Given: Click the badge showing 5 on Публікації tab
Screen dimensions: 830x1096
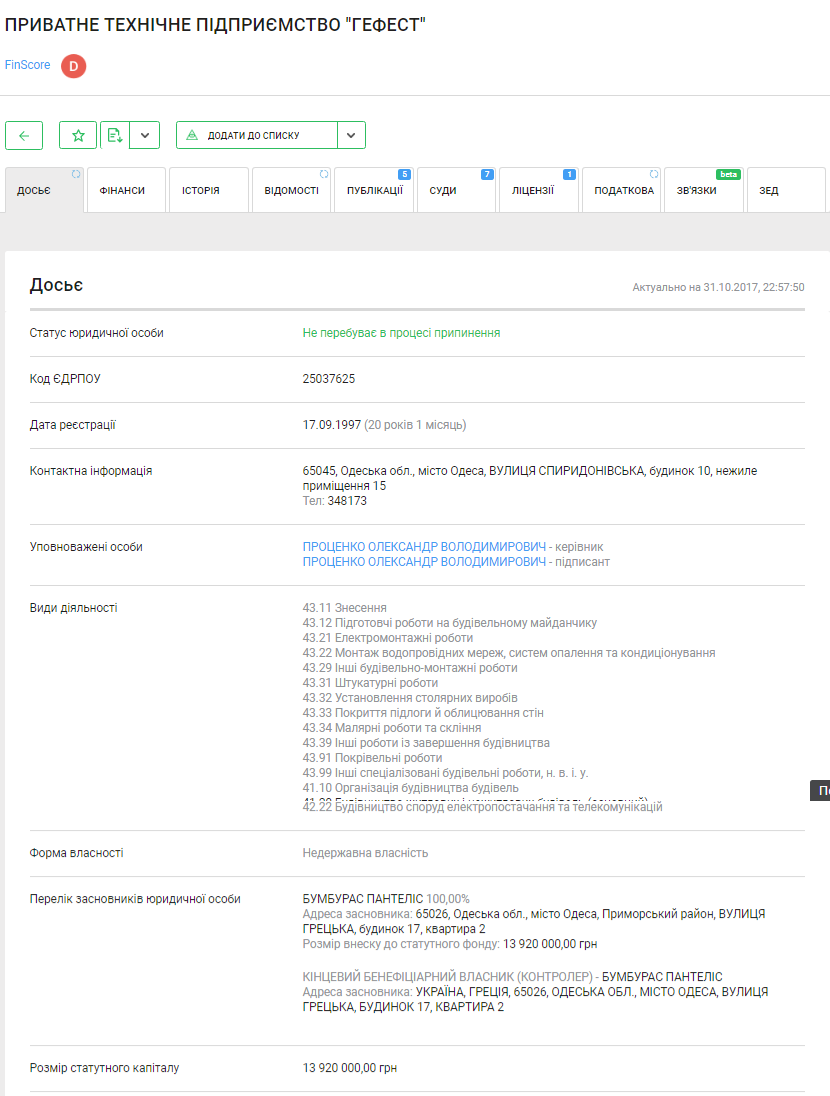Looking at the screenshot, I should (x=404, y=174).
